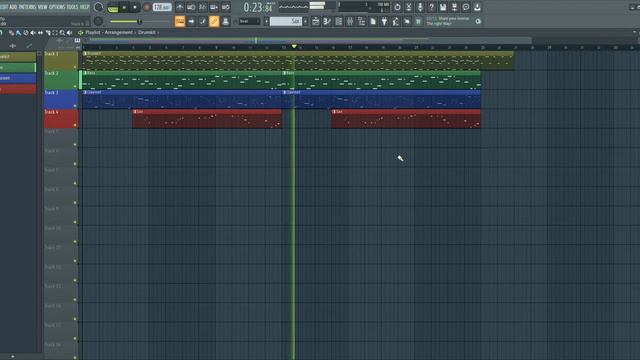The image size is (640, 360).
Task: Mute Track 4 with its dot switch
Action: point(75,125)
